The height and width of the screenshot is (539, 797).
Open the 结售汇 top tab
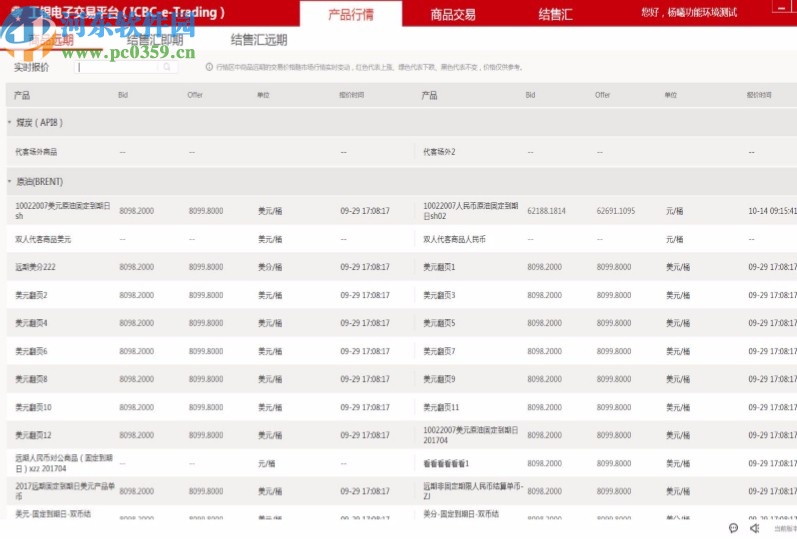555,14
